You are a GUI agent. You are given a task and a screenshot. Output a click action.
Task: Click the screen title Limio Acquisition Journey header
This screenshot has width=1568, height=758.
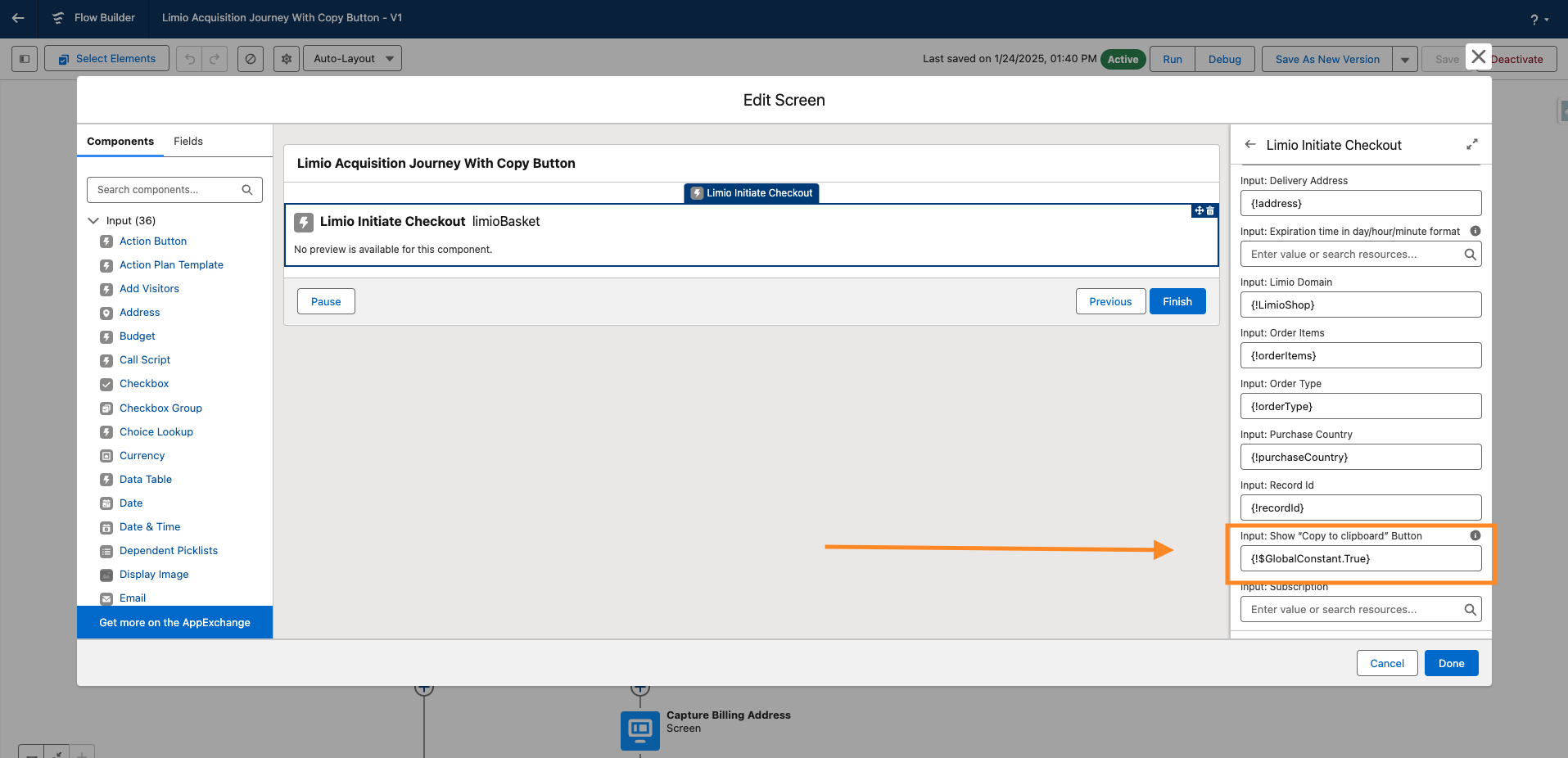(x=436, y=164)
